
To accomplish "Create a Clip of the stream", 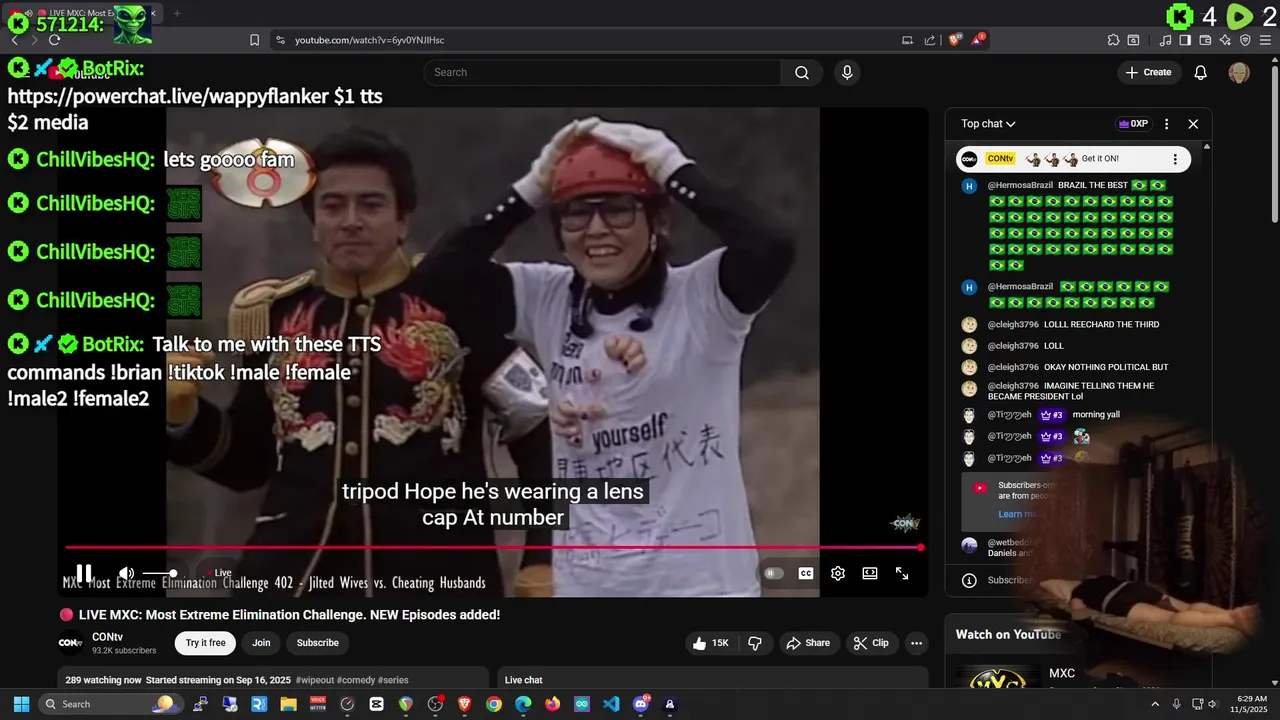I will [871, 643].
